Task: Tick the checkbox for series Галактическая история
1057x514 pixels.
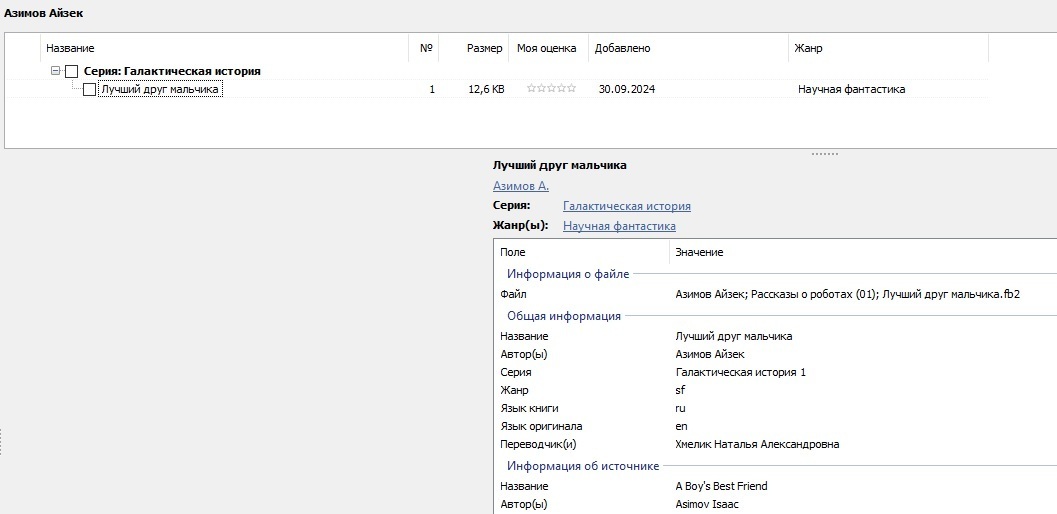Action: (x=71, y=71)
